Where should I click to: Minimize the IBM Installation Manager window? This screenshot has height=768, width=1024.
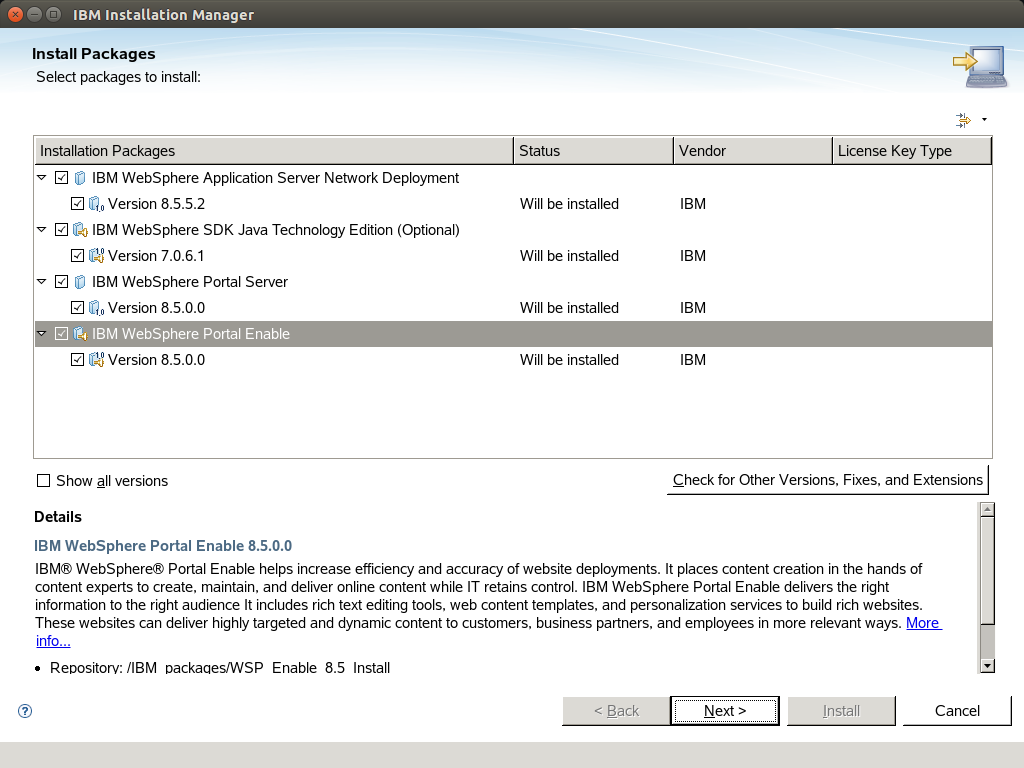click(x=35, y=14)
